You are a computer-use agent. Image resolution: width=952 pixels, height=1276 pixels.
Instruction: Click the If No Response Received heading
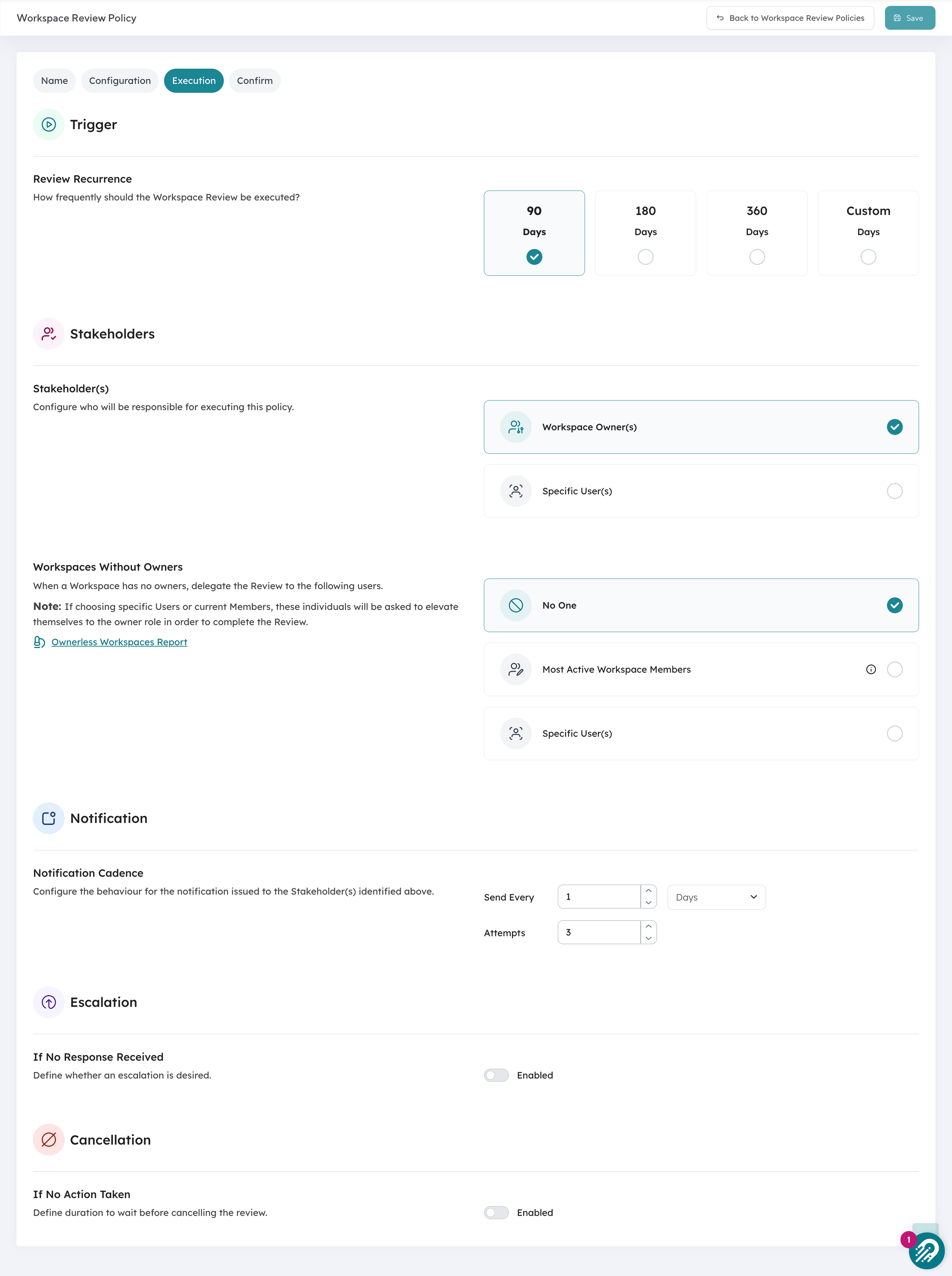tap(98, 1056)
